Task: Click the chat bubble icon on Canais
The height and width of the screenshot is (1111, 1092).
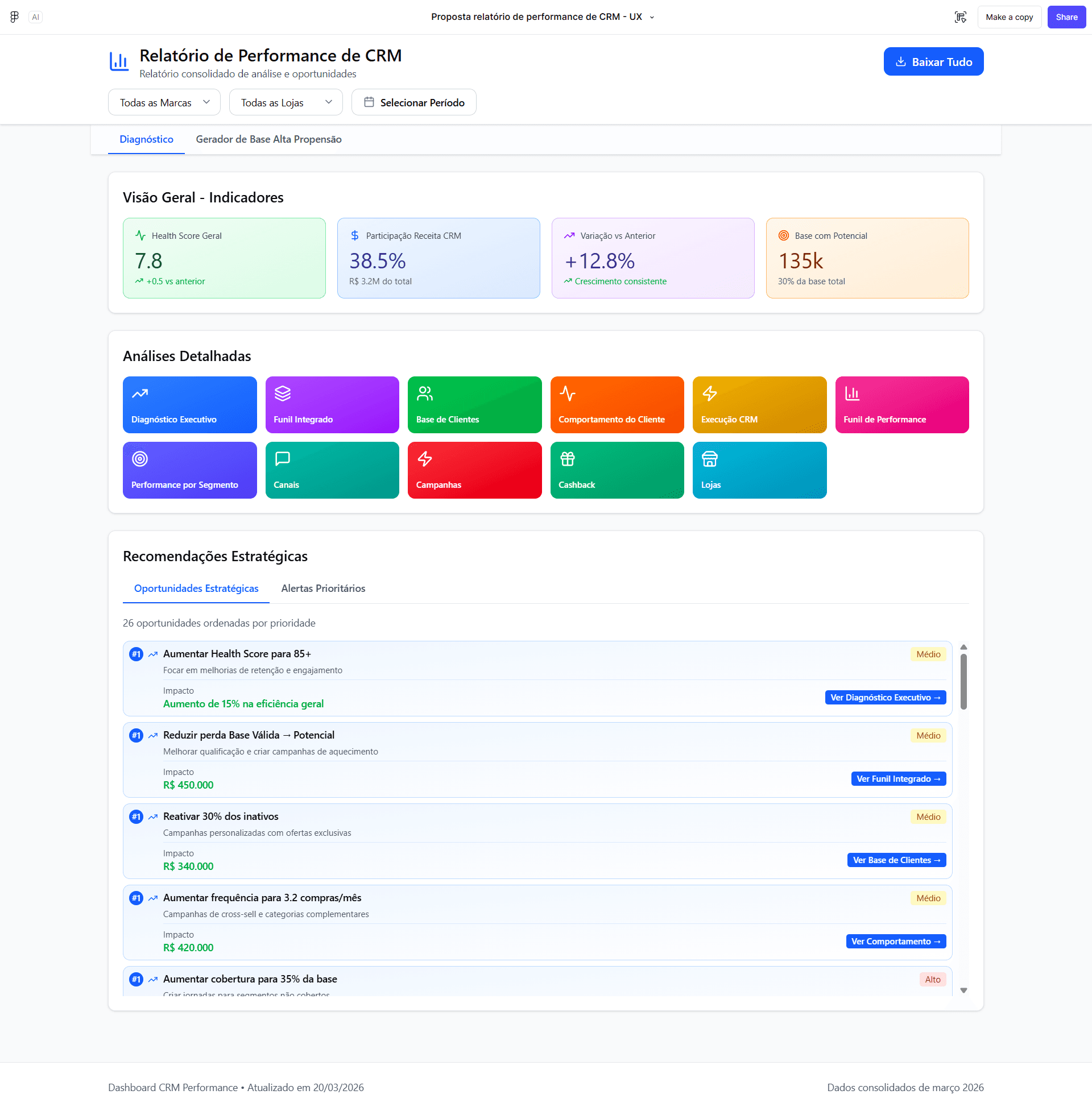Action: (283, 459)
